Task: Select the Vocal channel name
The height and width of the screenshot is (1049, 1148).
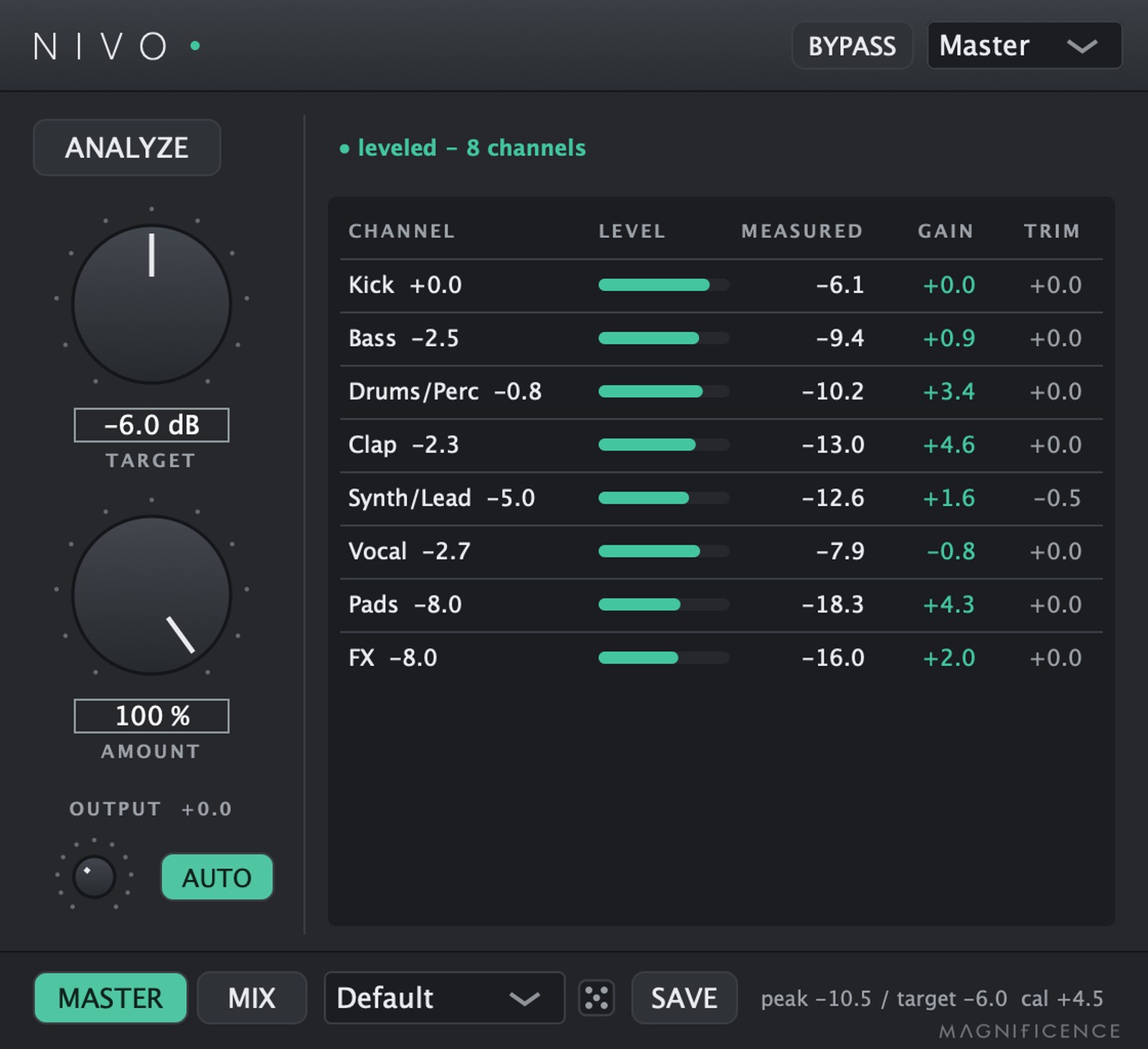Action: point(377,551)
